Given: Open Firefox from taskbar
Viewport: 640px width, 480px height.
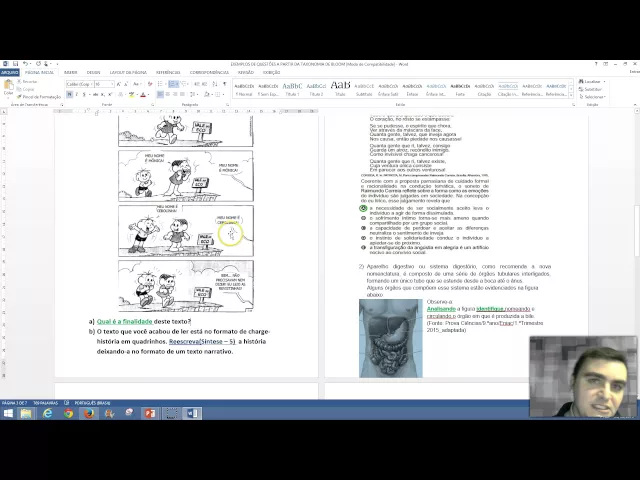Looking at the screenshot, I should pos(89,413).
